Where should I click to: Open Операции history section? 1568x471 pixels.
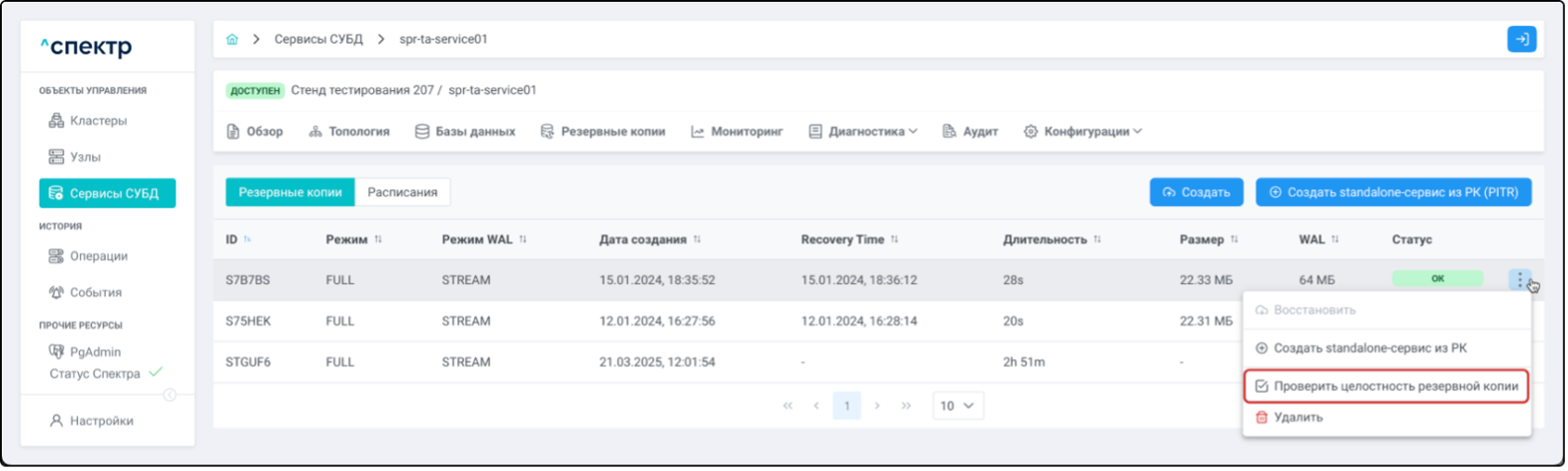[x=98, y=256]
